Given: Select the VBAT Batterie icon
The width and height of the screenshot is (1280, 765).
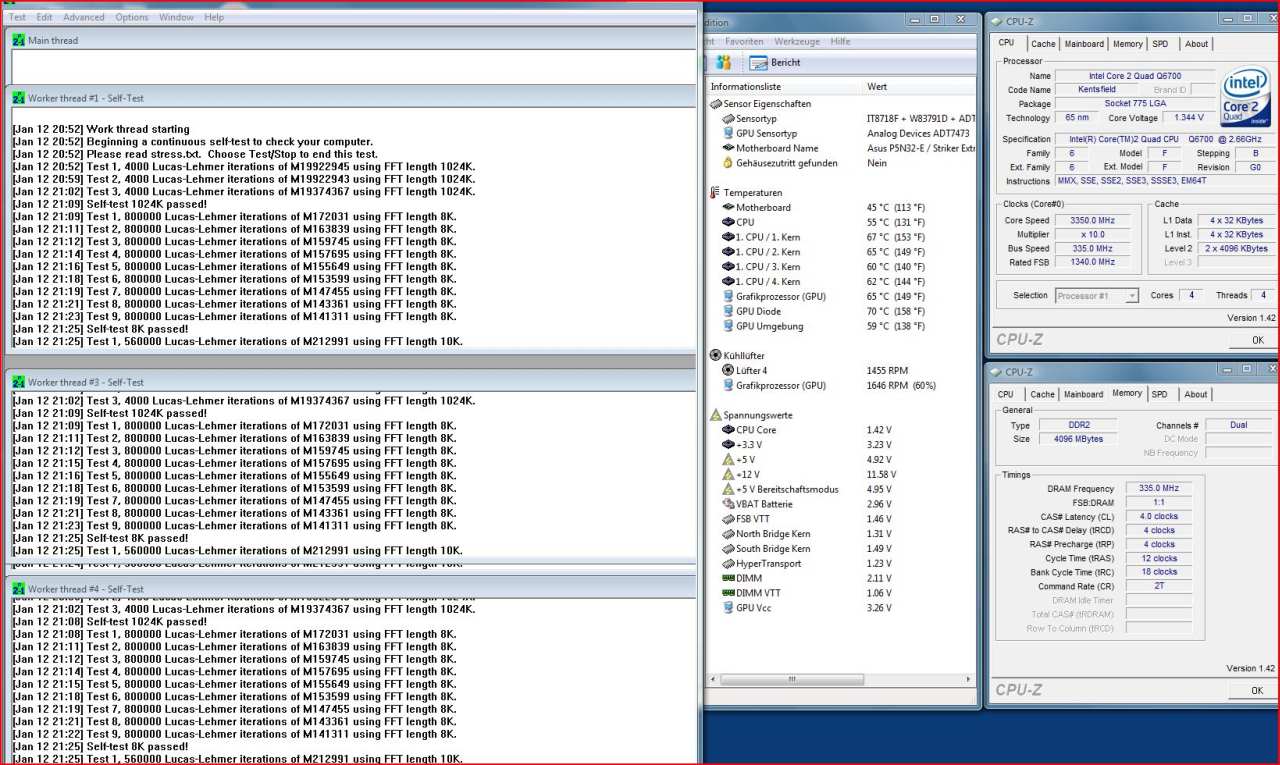Looking at the screenshot, I should coord(727,504).
